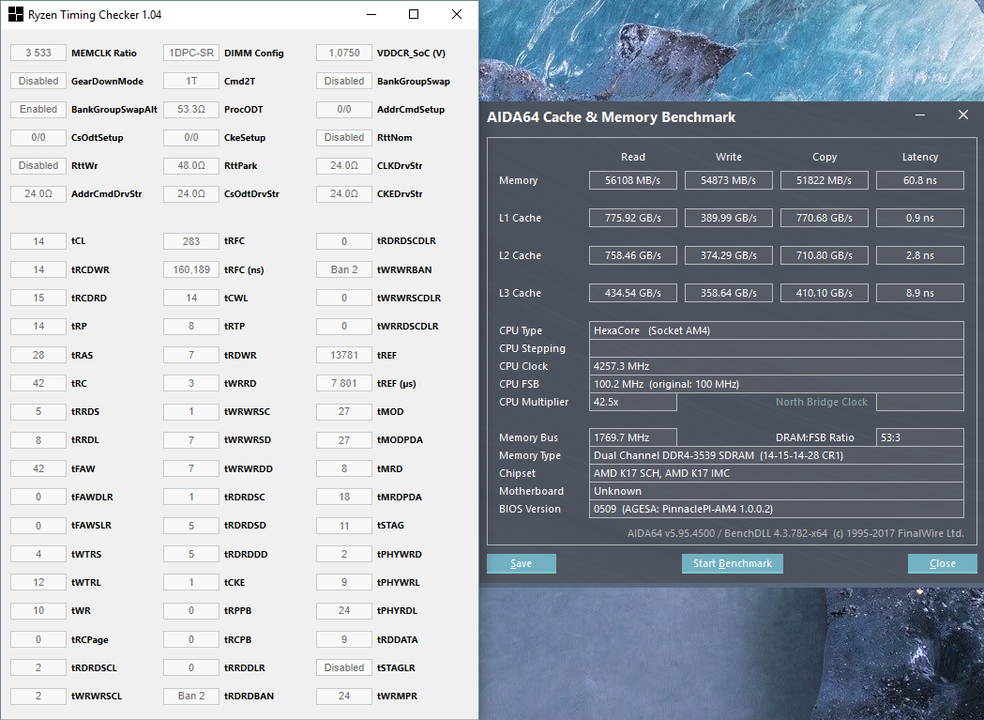The height and width of the screenshot is (720, 984).
Task: Close AIDA64 window using X icon
Action: click(x=963, y=115)
